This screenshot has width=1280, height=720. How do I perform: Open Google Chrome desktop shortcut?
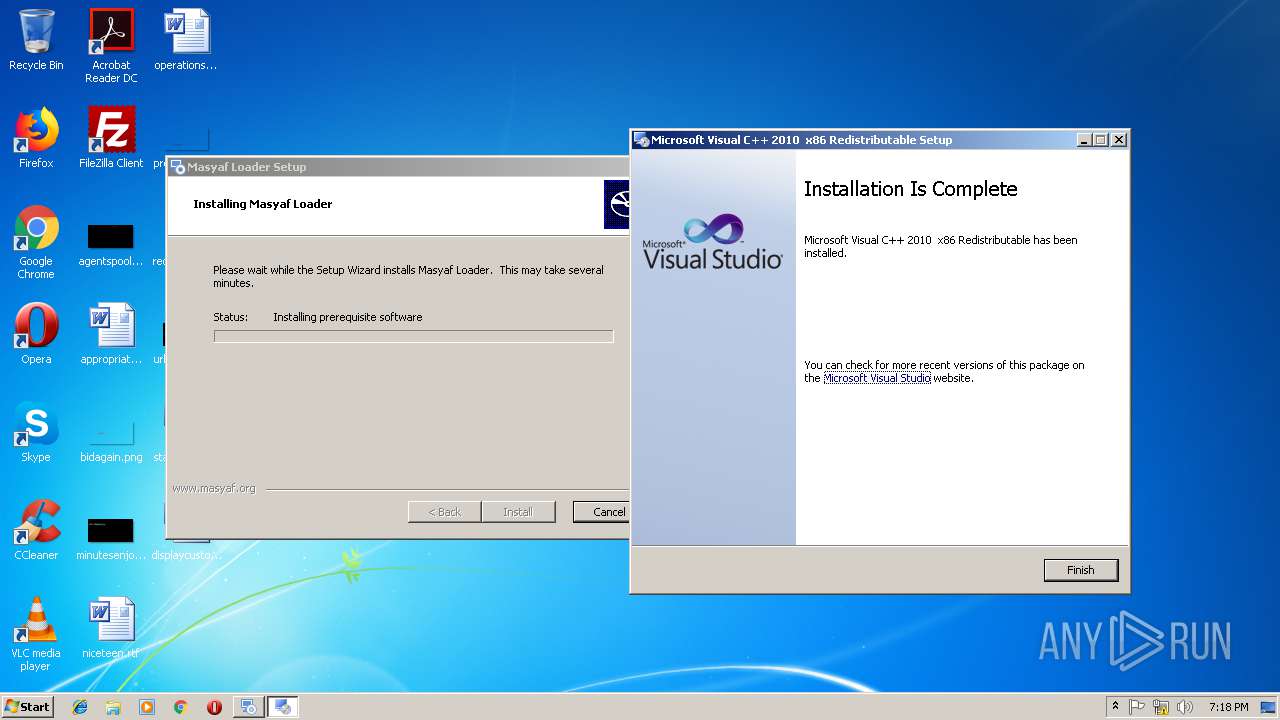(x=36, y=243)
